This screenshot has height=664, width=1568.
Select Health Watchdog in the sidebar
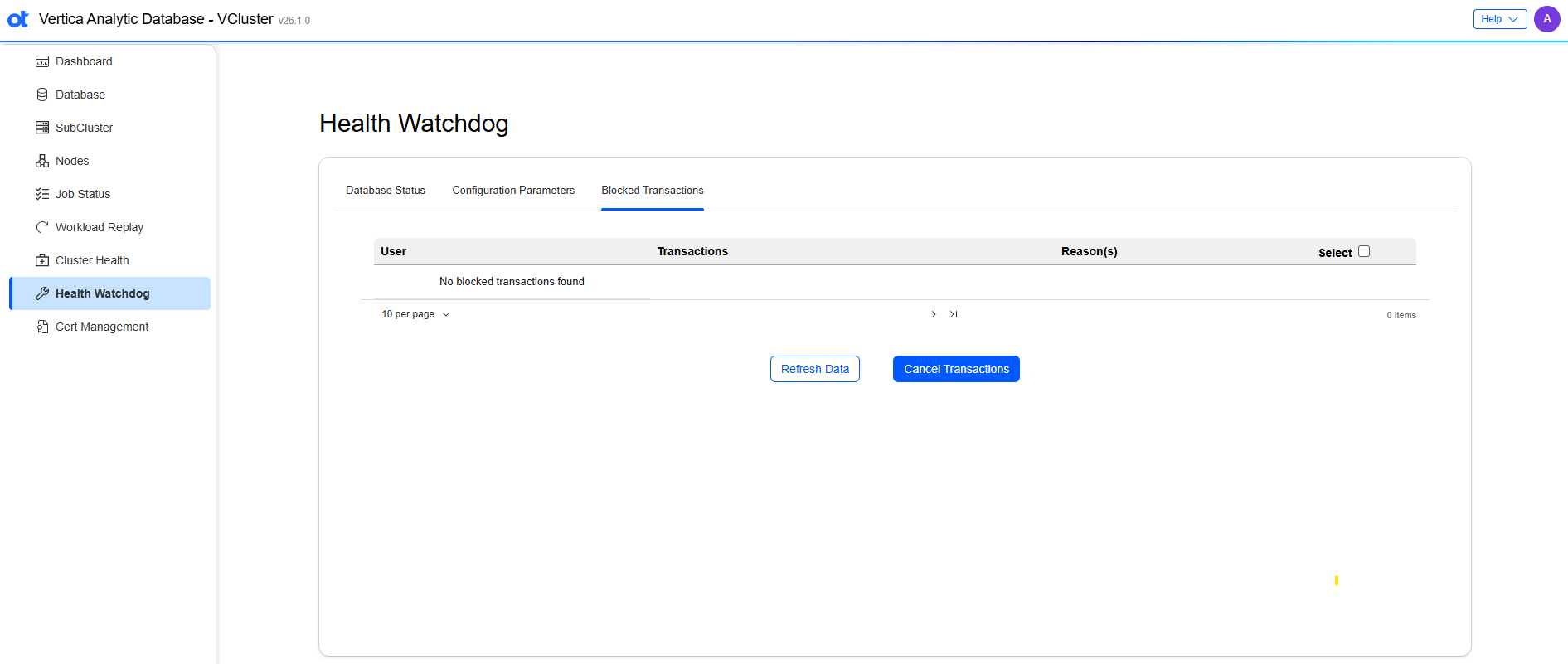coord(103,293)
